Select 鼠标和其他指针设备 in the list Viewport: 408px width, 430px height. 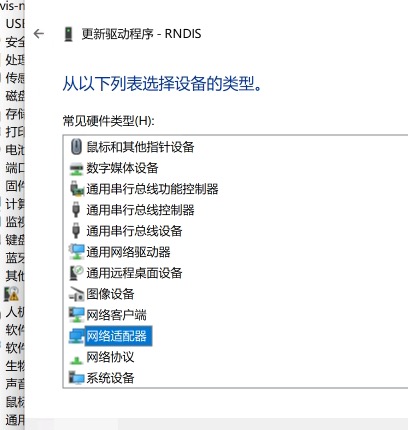[140, 147]
